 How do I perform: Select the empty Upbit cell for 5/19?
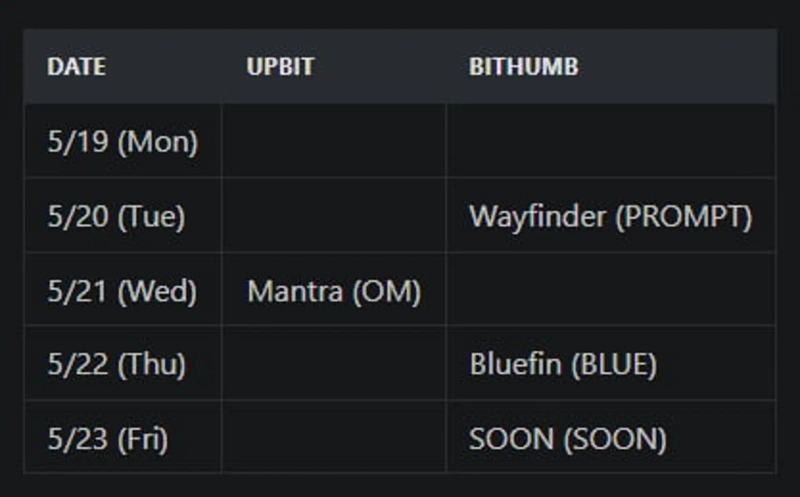click(x=333, y=142)
